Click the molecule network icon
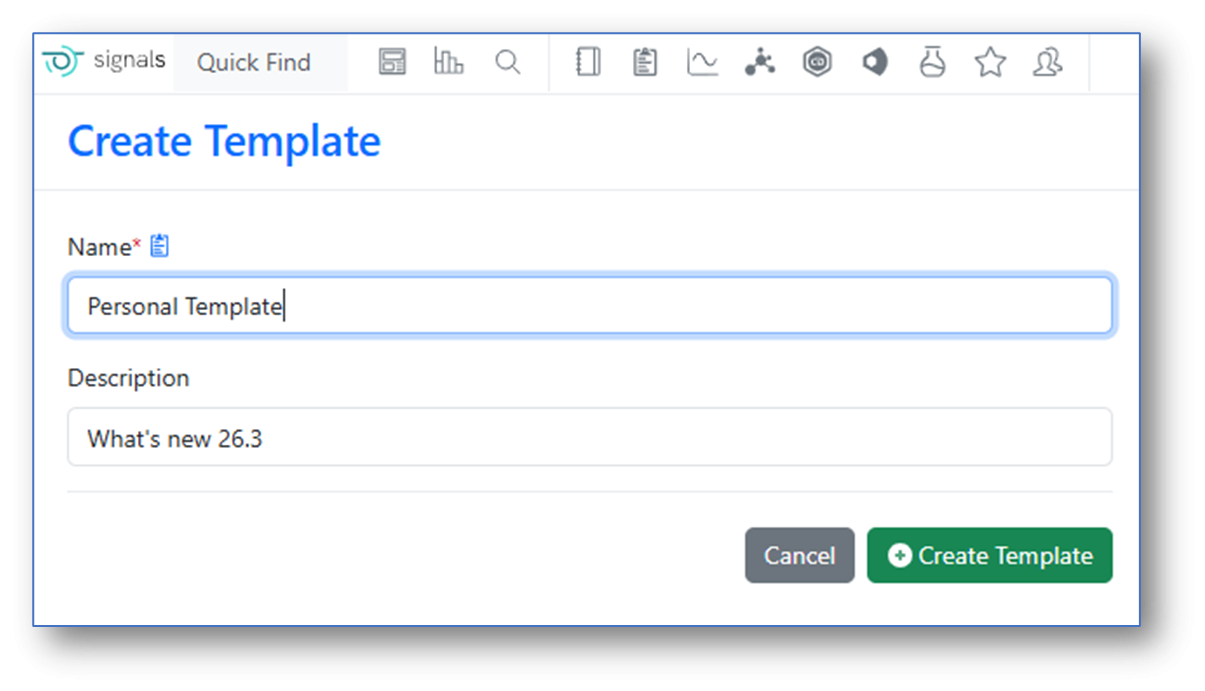The height and width of the screenshot is (691, 1205). click(760, 63)
